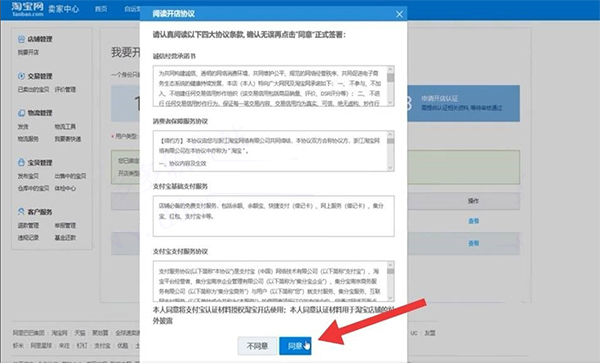Click the 物流管理 heading text

[40, 113]
